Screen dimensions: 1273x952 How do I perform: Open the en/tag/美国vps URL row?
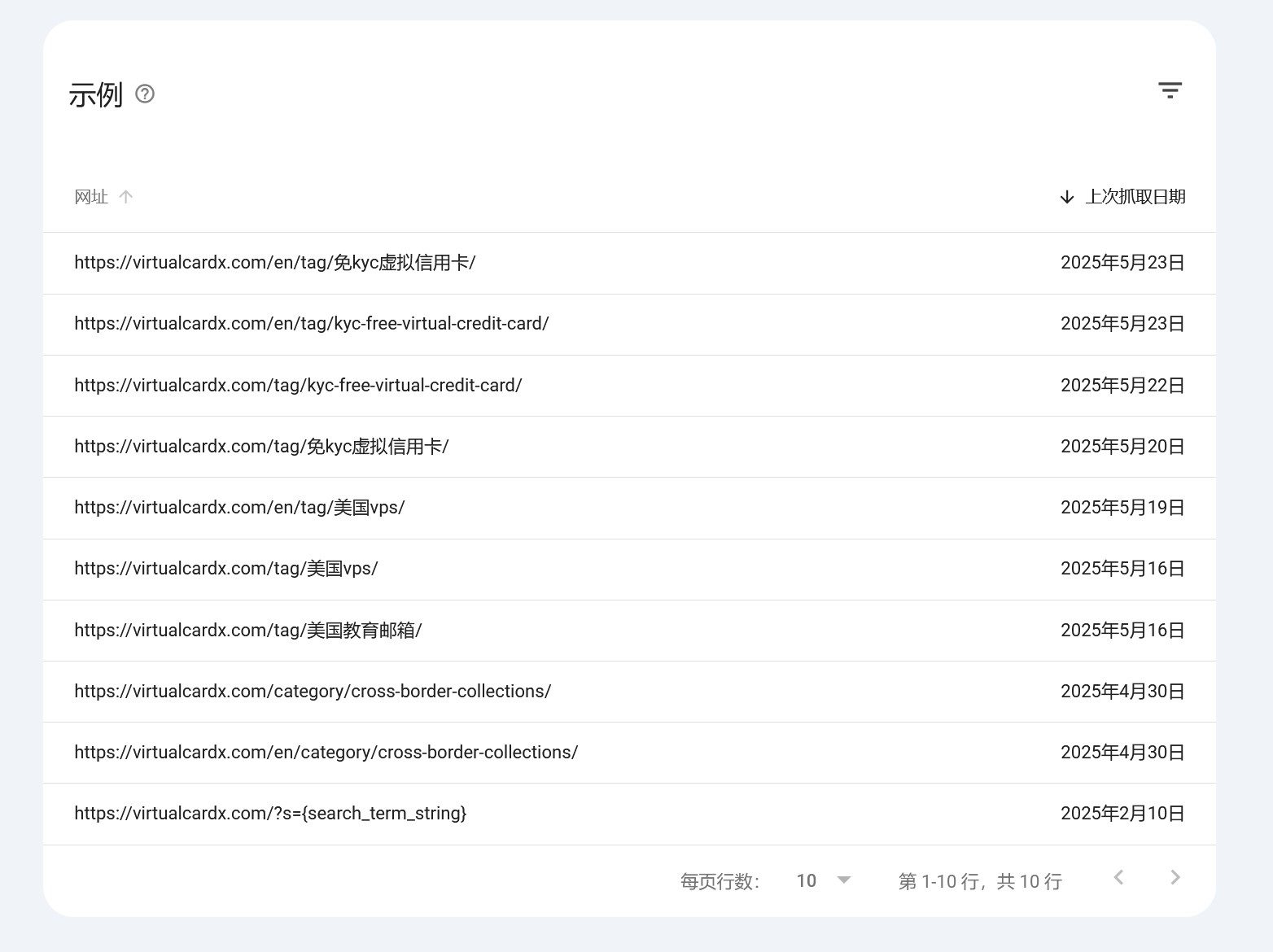(x=629, y=508)
